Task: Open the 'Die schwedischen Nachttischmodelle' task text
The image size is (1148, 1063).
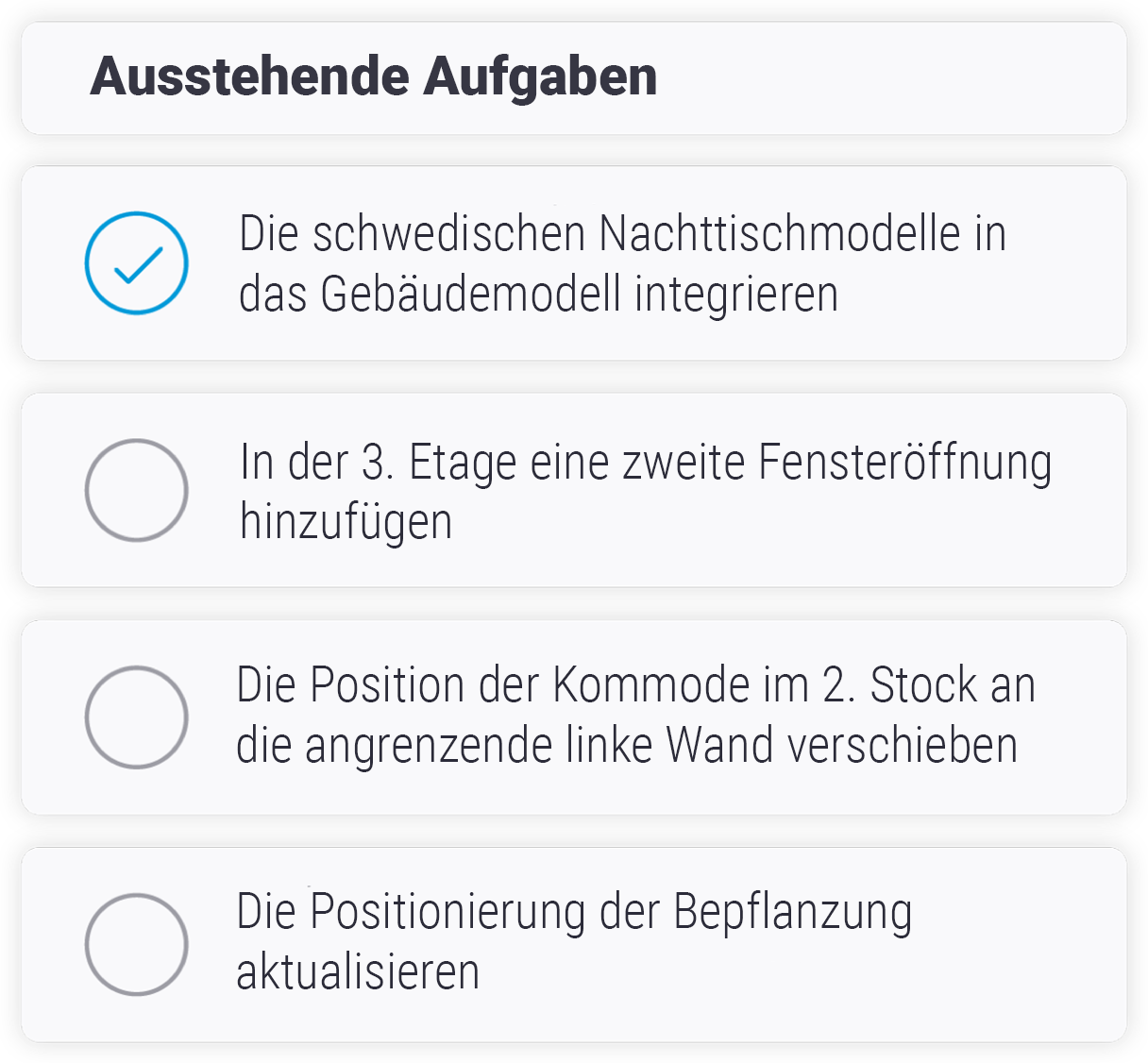Action: pyautogui.click(x=621, y=234)
